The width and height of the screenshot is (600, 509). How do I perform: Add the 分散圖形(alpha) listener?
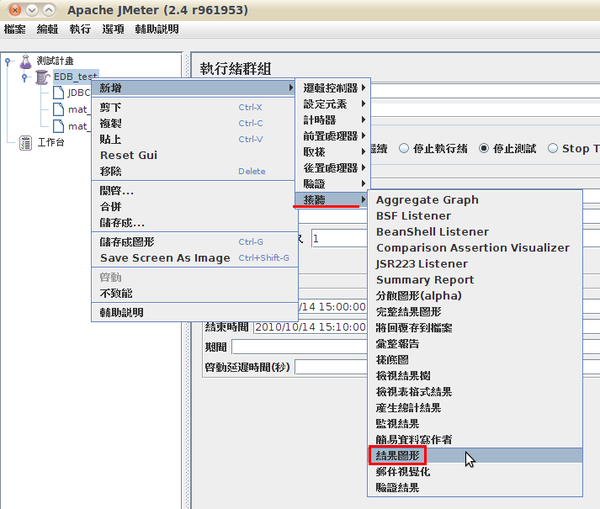475,296
